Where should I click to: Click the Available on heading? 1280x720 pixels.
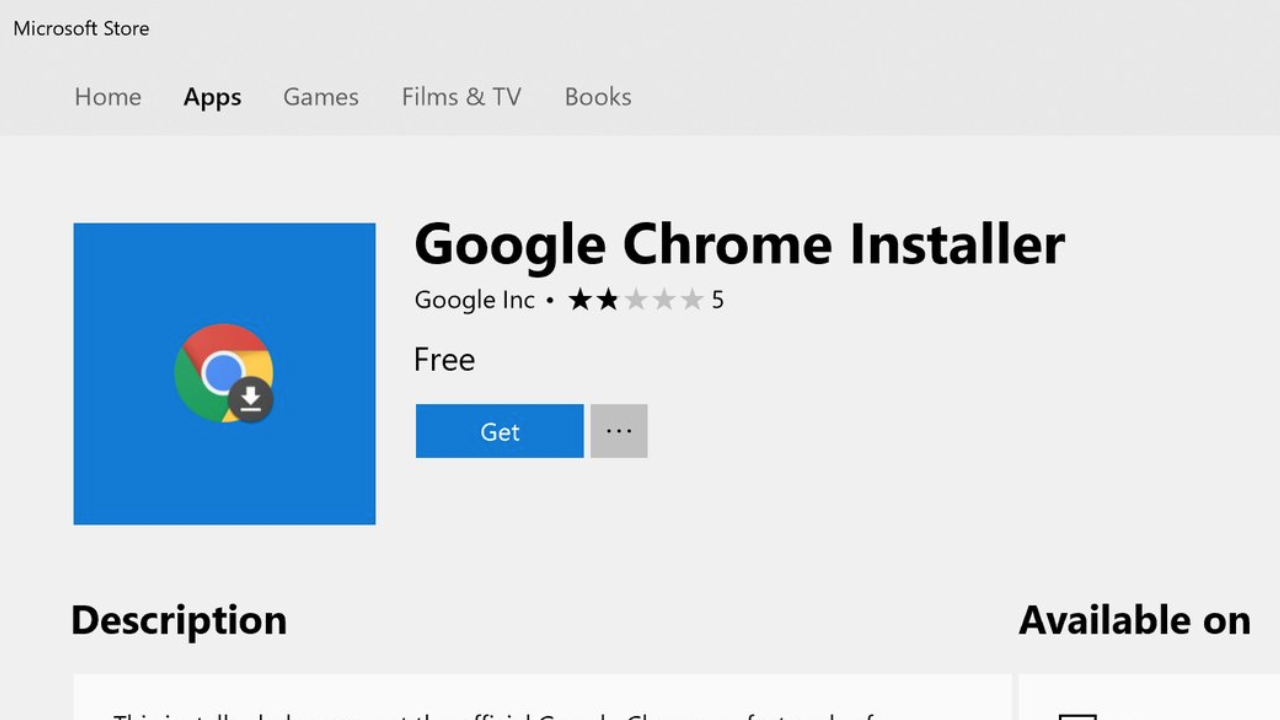[1134, 621]
